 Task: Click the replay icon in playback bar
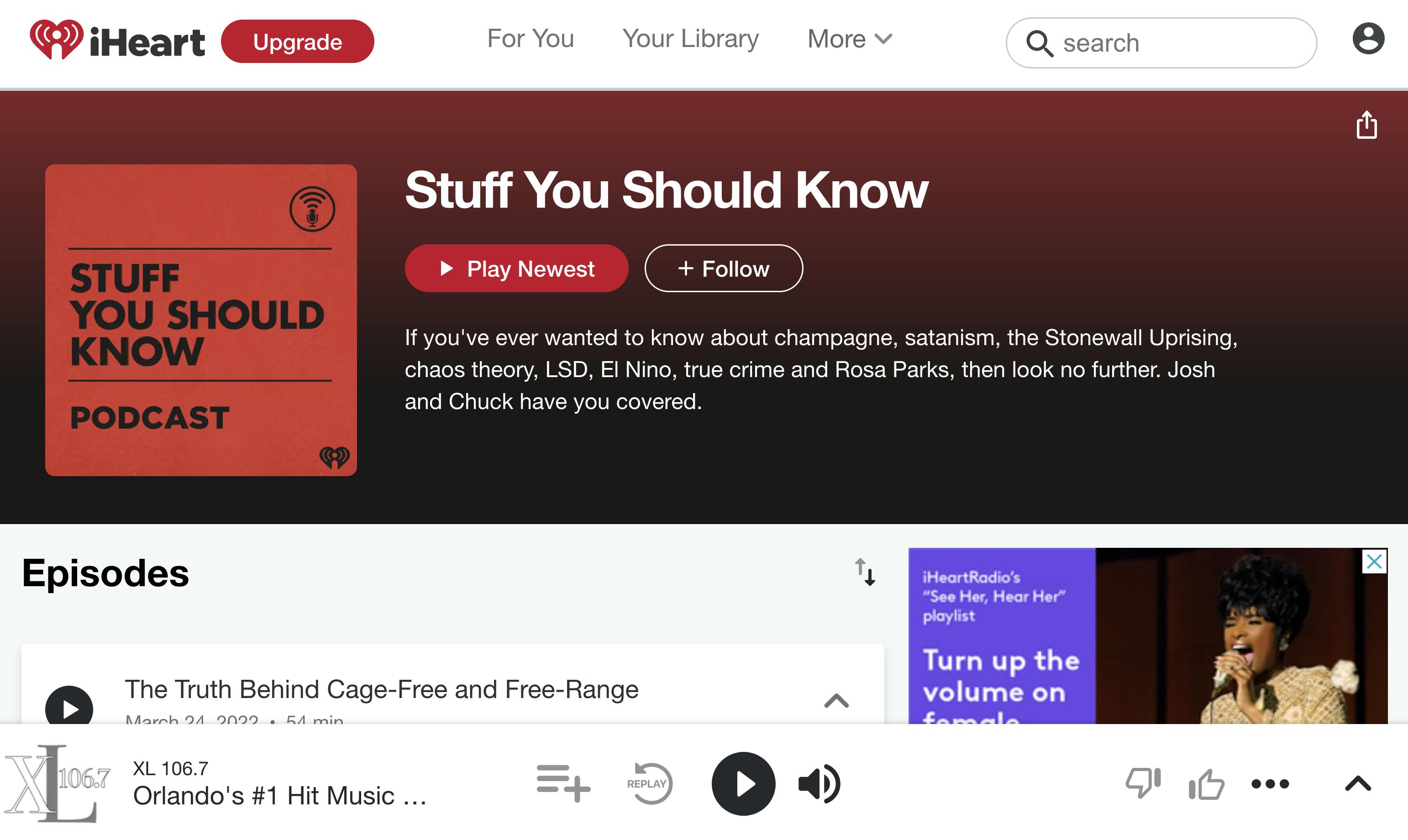point(648,783)
